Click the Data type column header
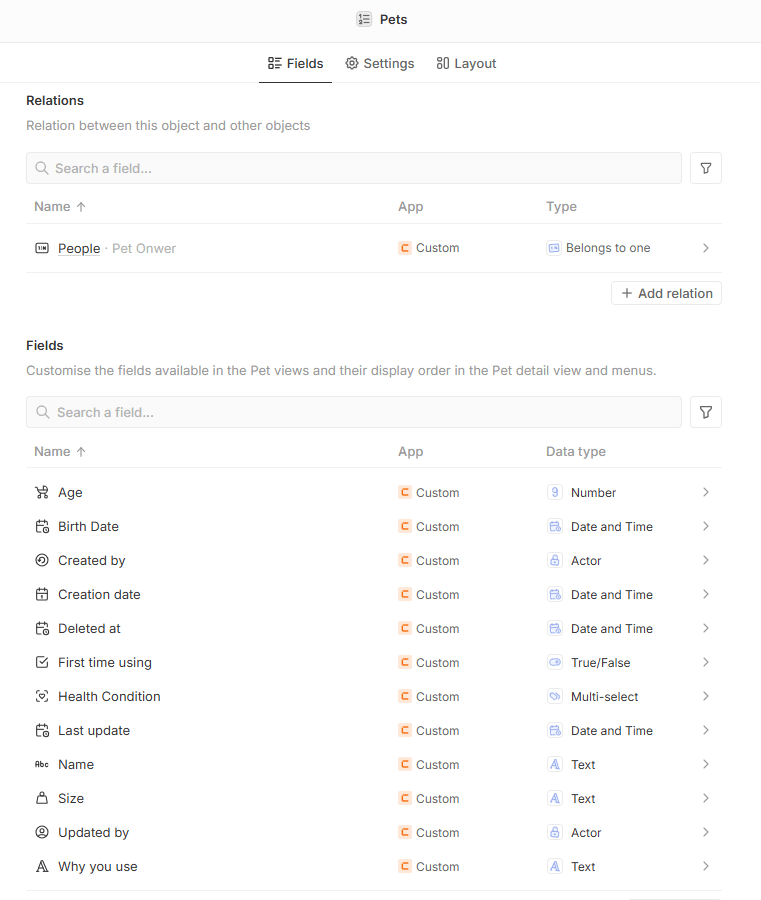 point(576,452)
